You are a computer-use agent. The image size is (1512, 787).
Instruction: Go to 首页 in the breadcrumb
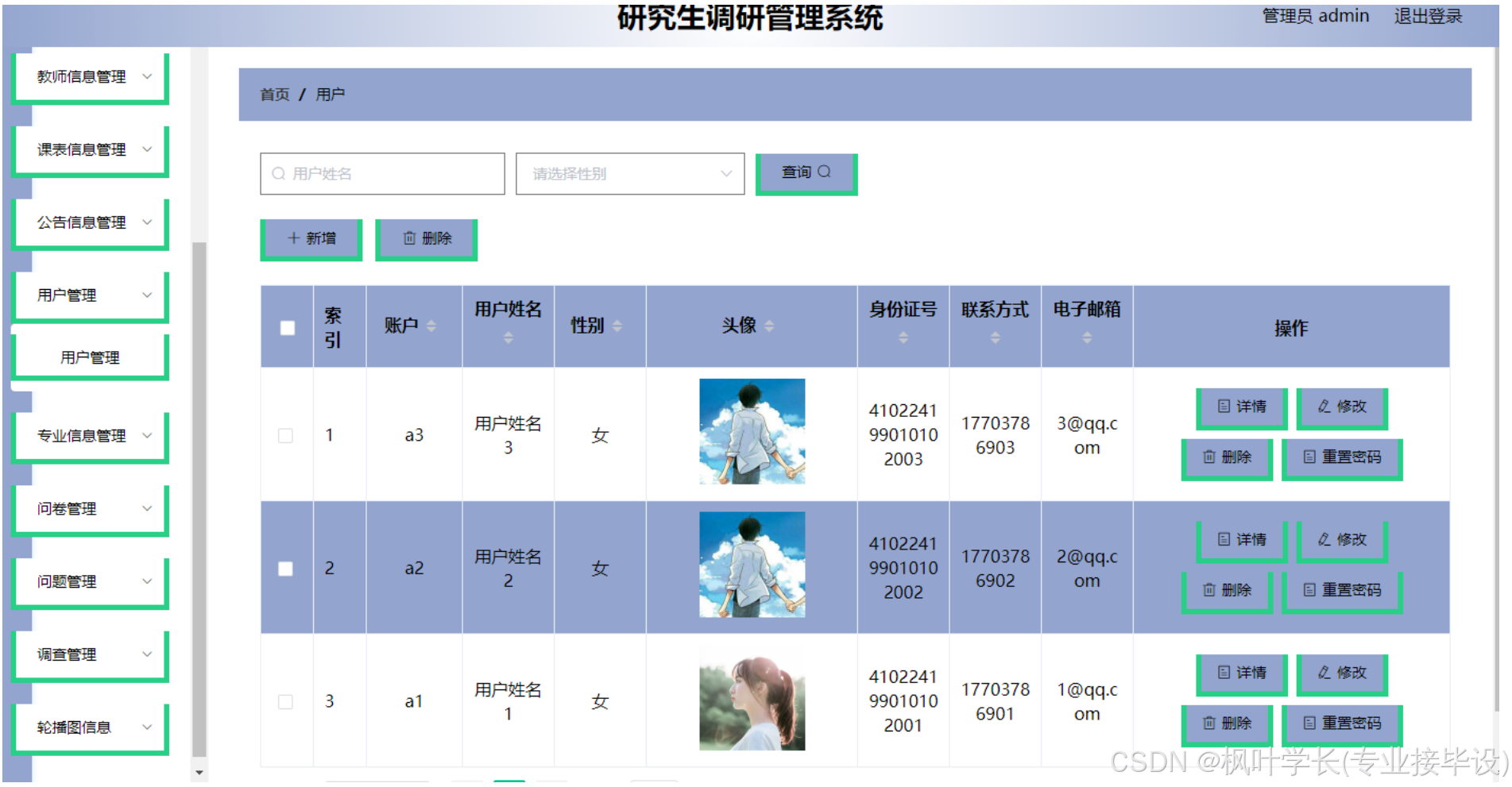275,95
